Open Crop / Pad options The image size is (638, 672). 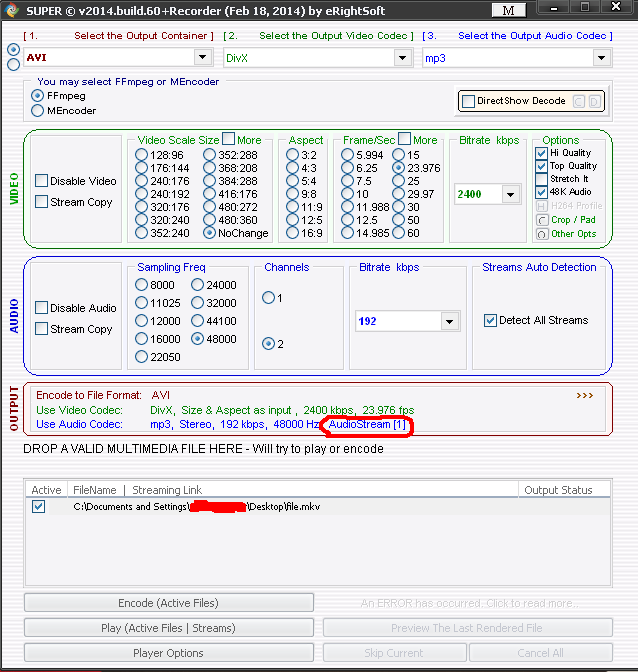(542, 220)
